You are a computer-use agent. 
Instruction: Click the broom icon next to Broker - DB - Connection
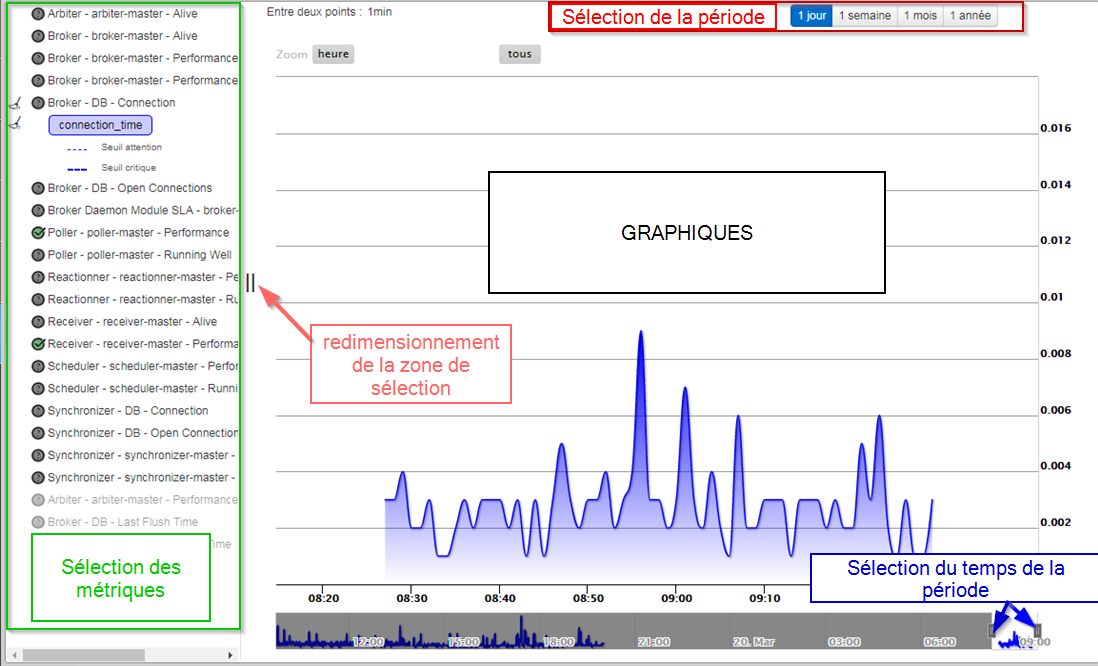click(x=15, y=103)
